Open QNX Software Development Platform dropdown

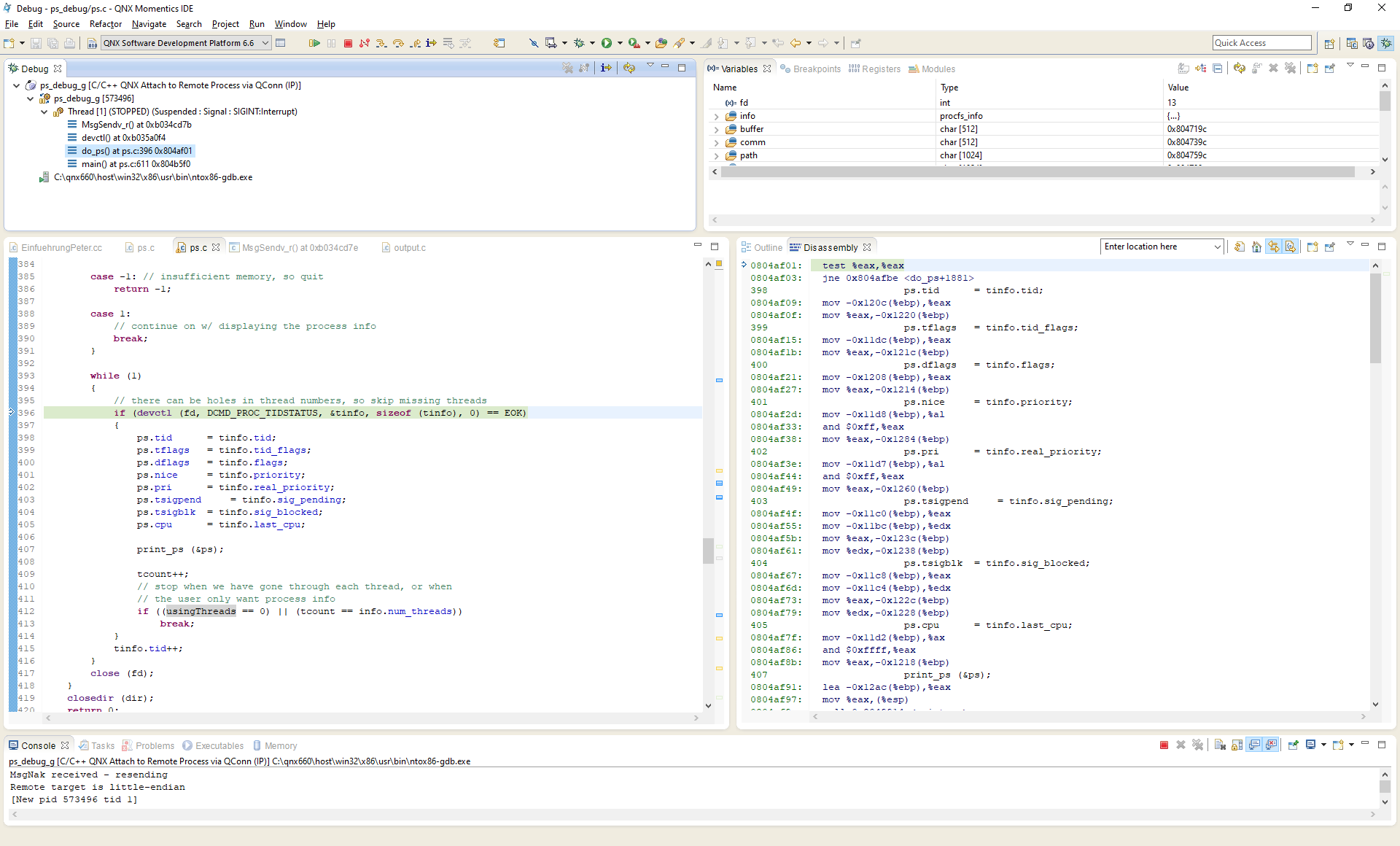[265, 43]
